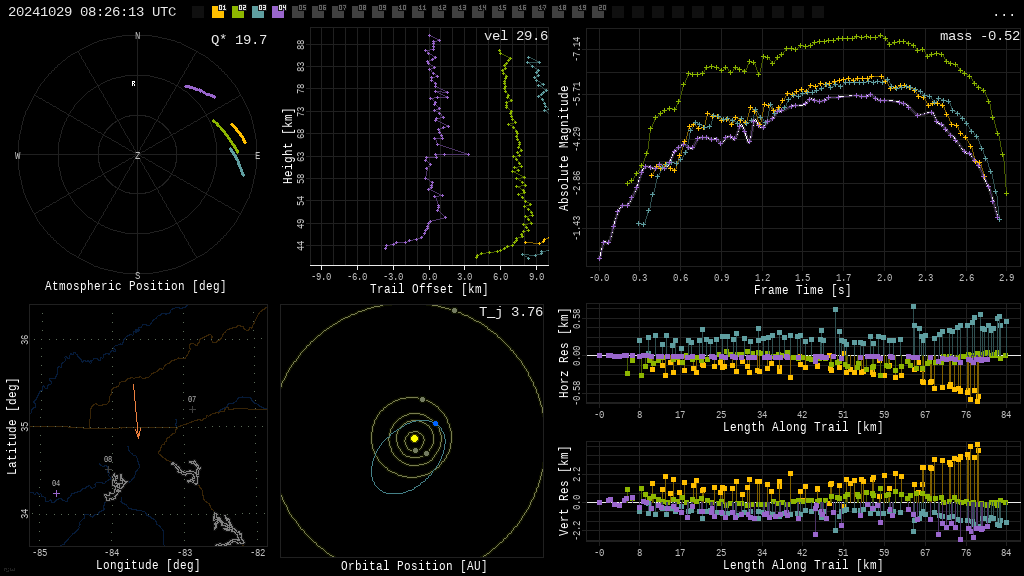Click the T_j 3.76 Tisserand label
1024x576 pixels.
(510, 312)
